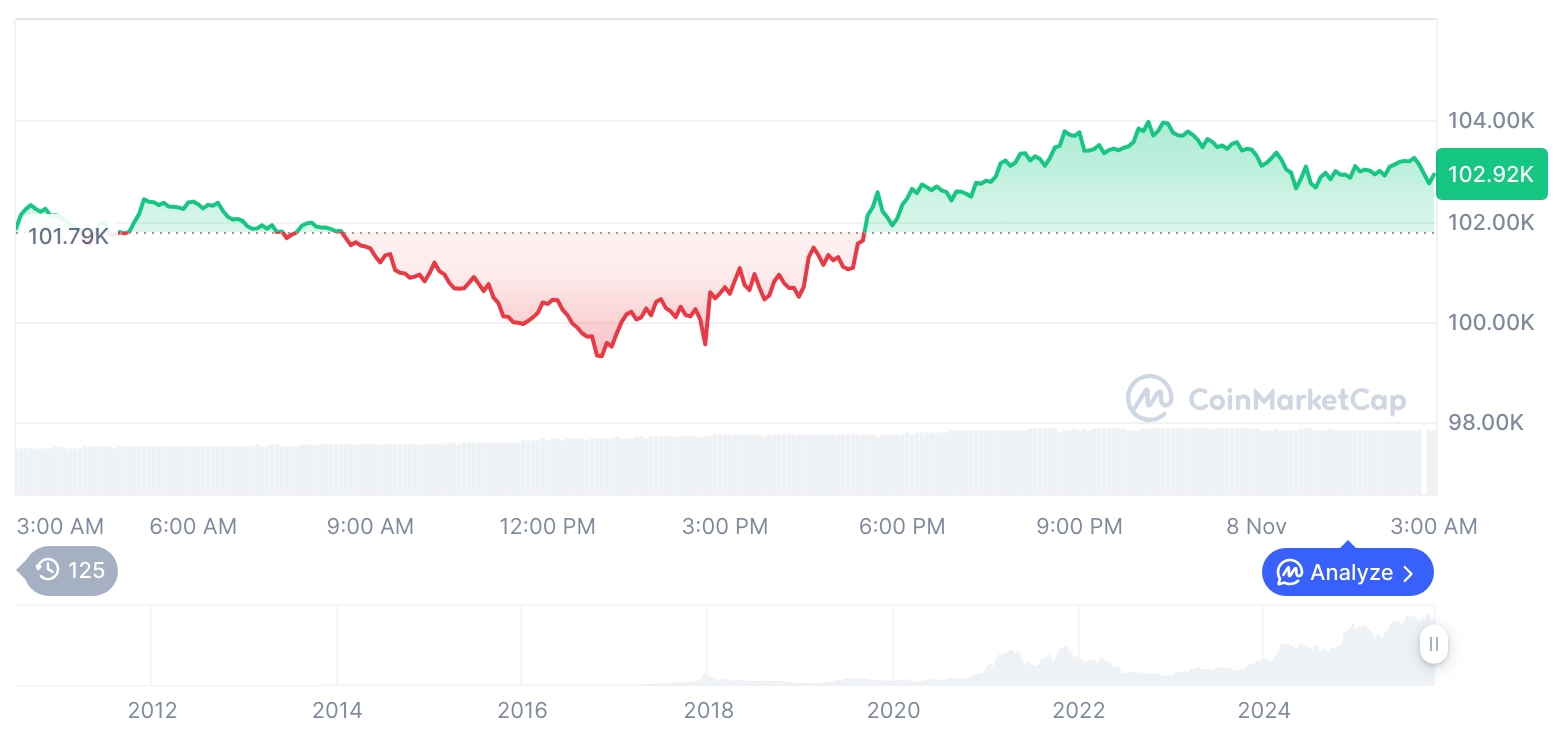Viewport: 1566px width, 732px height.
Task: Click the 104.00K price axis label
Action: 1490,121
